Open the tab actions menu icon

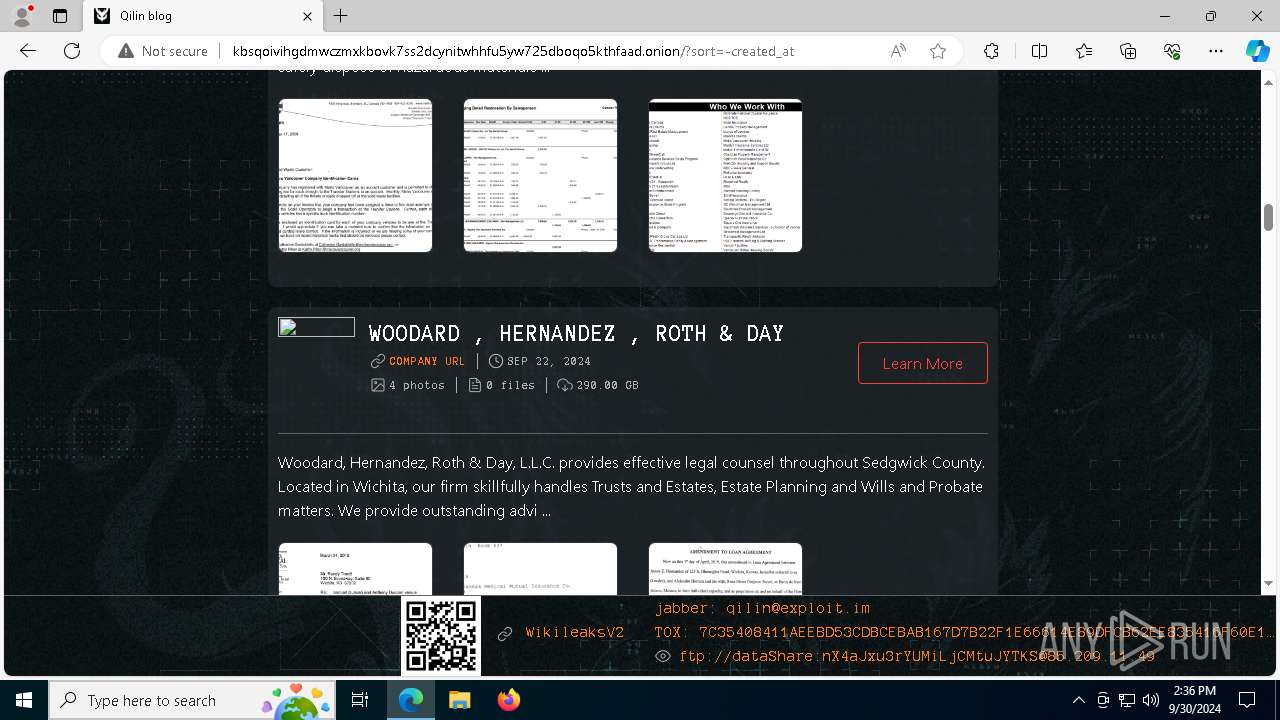pos(60,16)
